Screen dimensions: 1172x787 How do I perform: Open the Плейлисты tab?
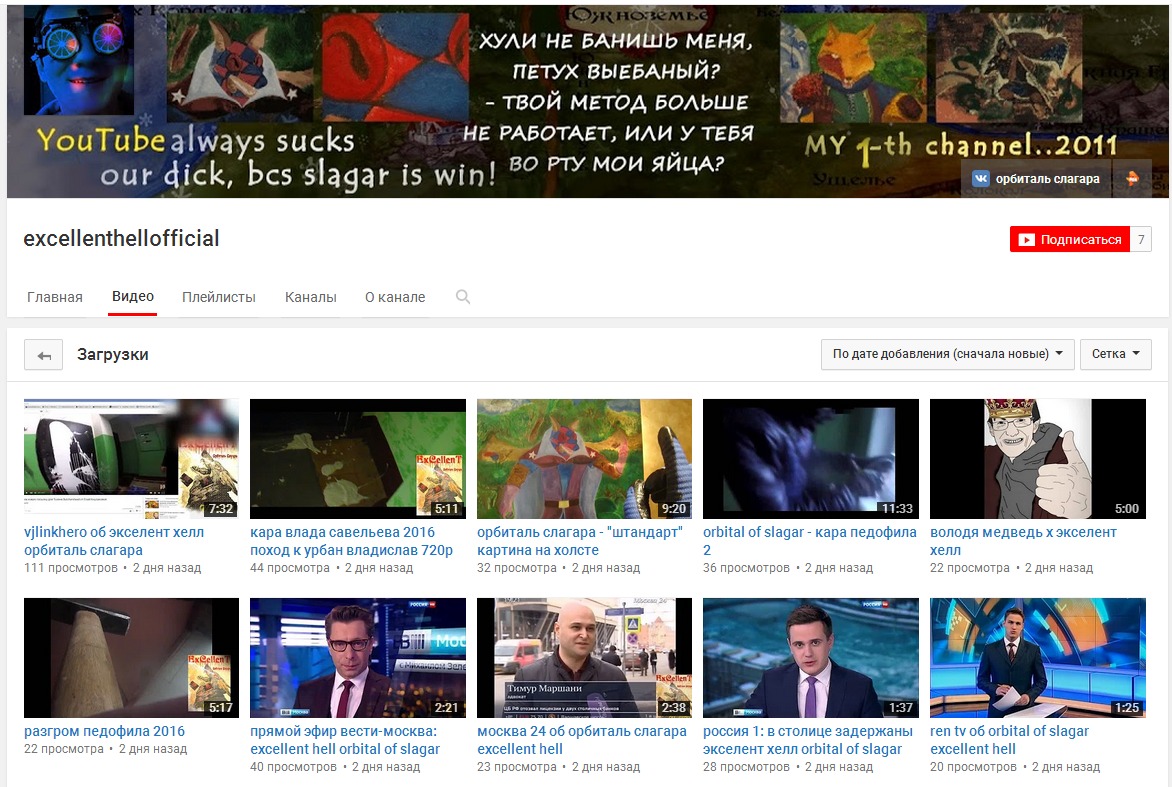pos(219,297)
